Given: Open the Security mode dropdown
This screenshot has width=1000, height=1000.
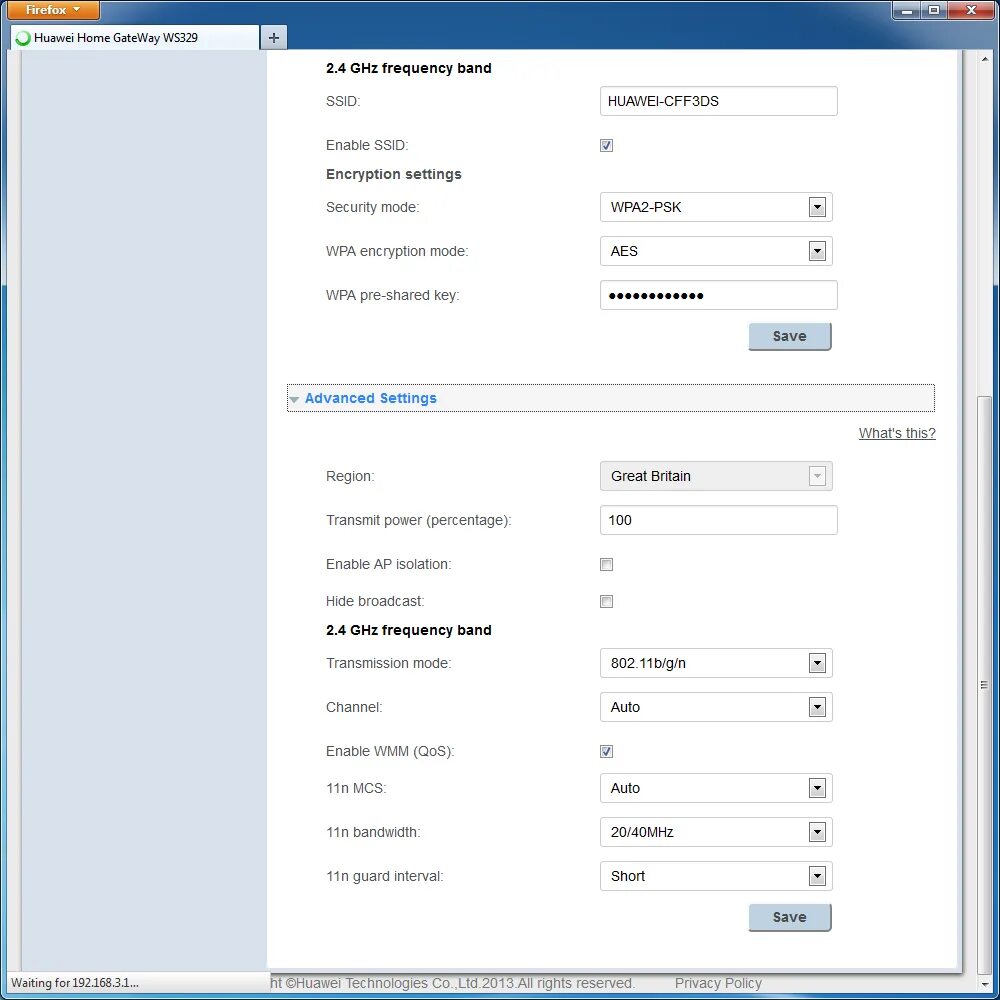Looking at the screenshot, I should tap(716, 207).
